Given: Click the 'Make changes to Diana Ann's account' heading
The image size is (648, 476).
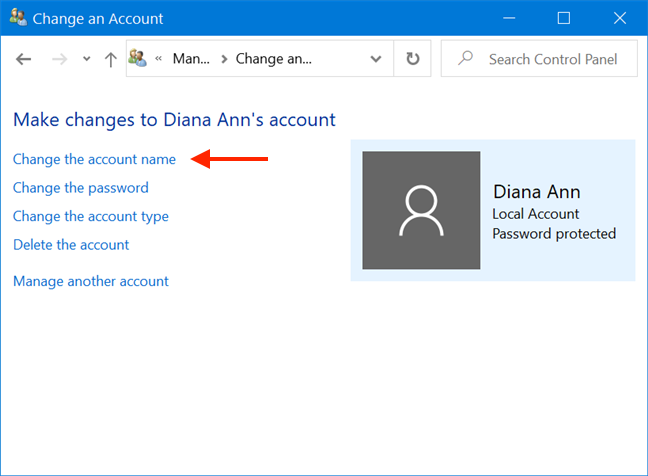Looking at the screenshot, I should pos(174,120).
